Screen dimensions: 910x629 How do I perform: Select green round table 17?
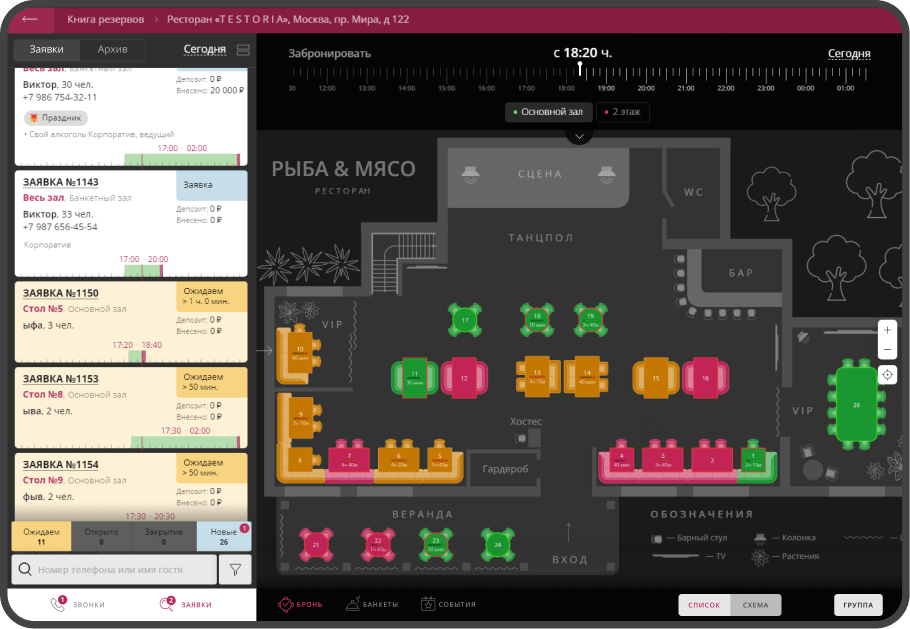465,320
